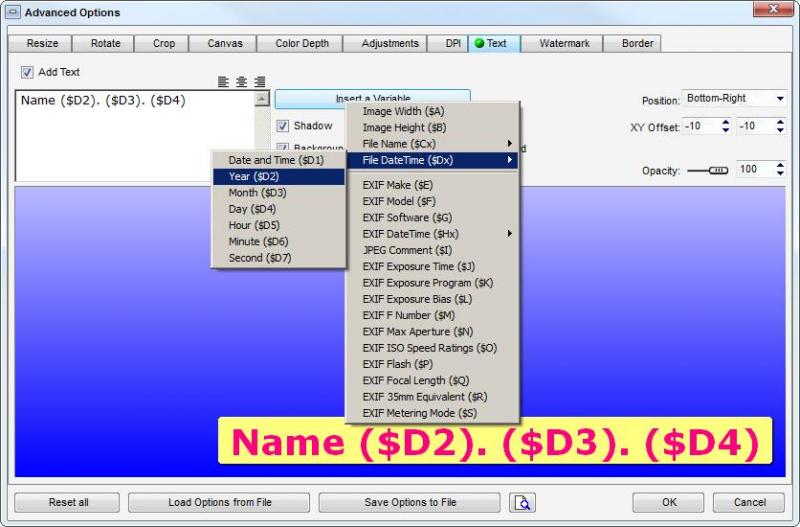The height and width of the screenshot is (527, 800).
Task: Choose EXIF F Number ($M)
Action: click(432, 315)
